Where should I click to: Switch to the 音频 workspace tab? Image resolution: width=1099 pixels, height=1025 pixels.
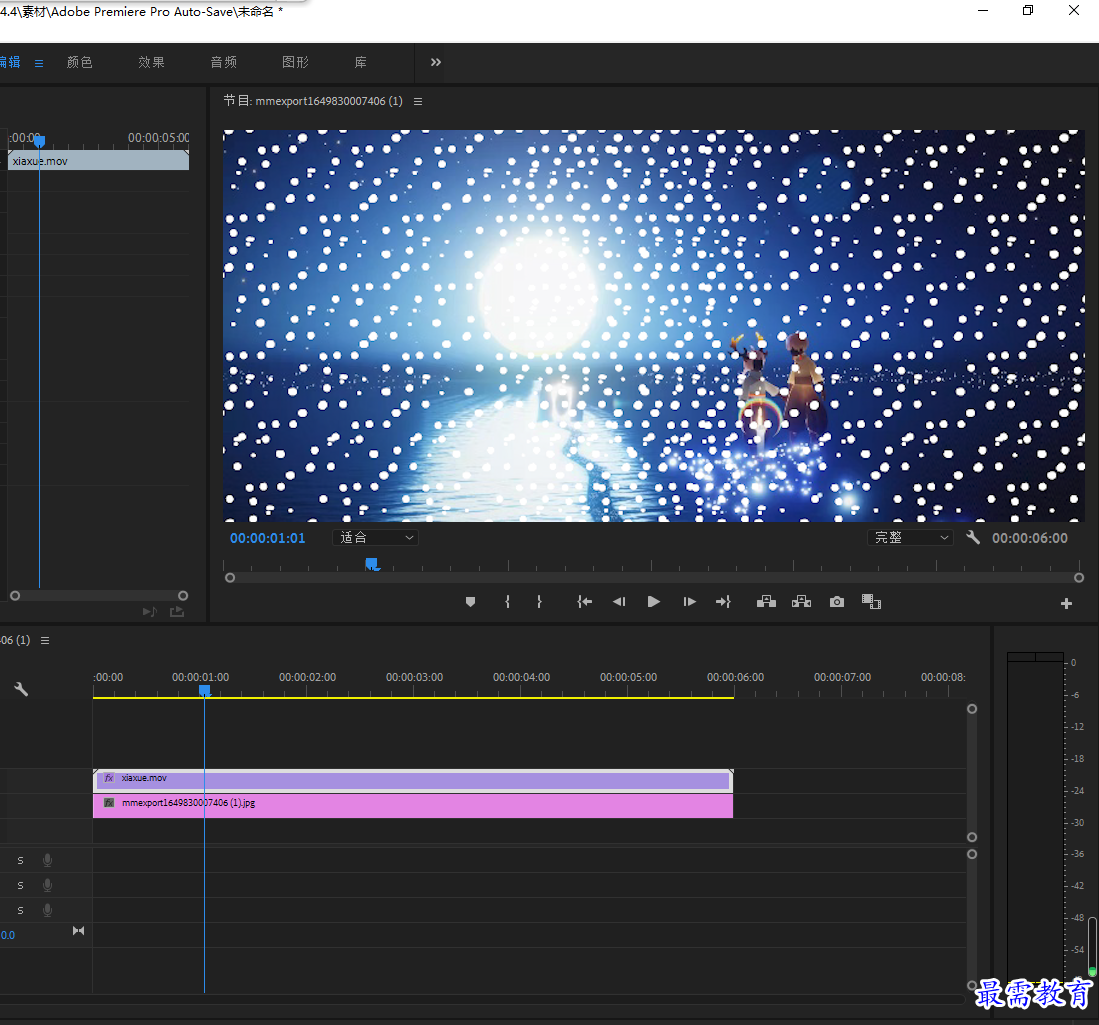click(x=224, y=62)
